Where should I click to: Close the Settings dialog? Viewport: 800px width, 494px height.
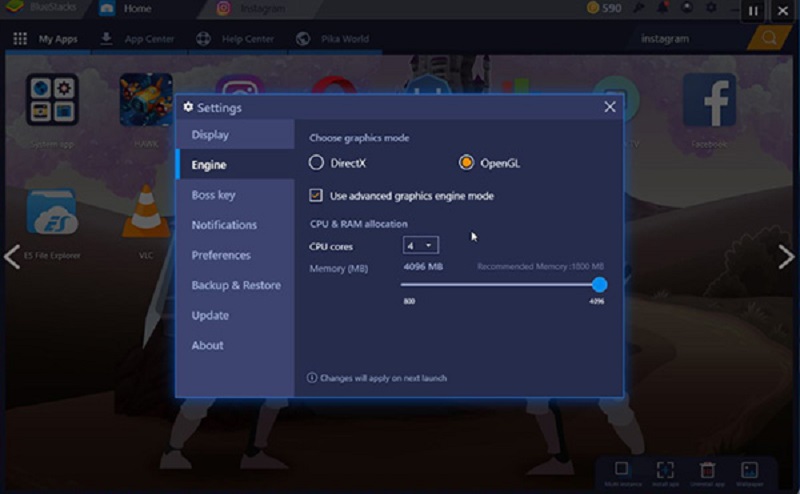pyautogui.click(x=610, y=107)
